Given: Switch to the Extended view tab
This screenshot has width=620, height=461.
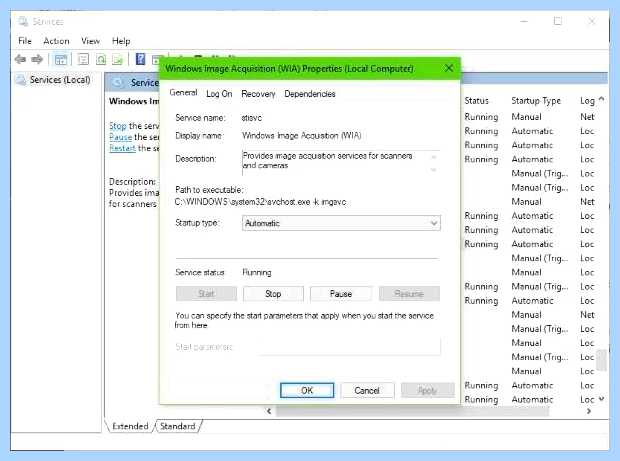Looking at the screenshot, I should pyautogui.click(x=130, y=426).
